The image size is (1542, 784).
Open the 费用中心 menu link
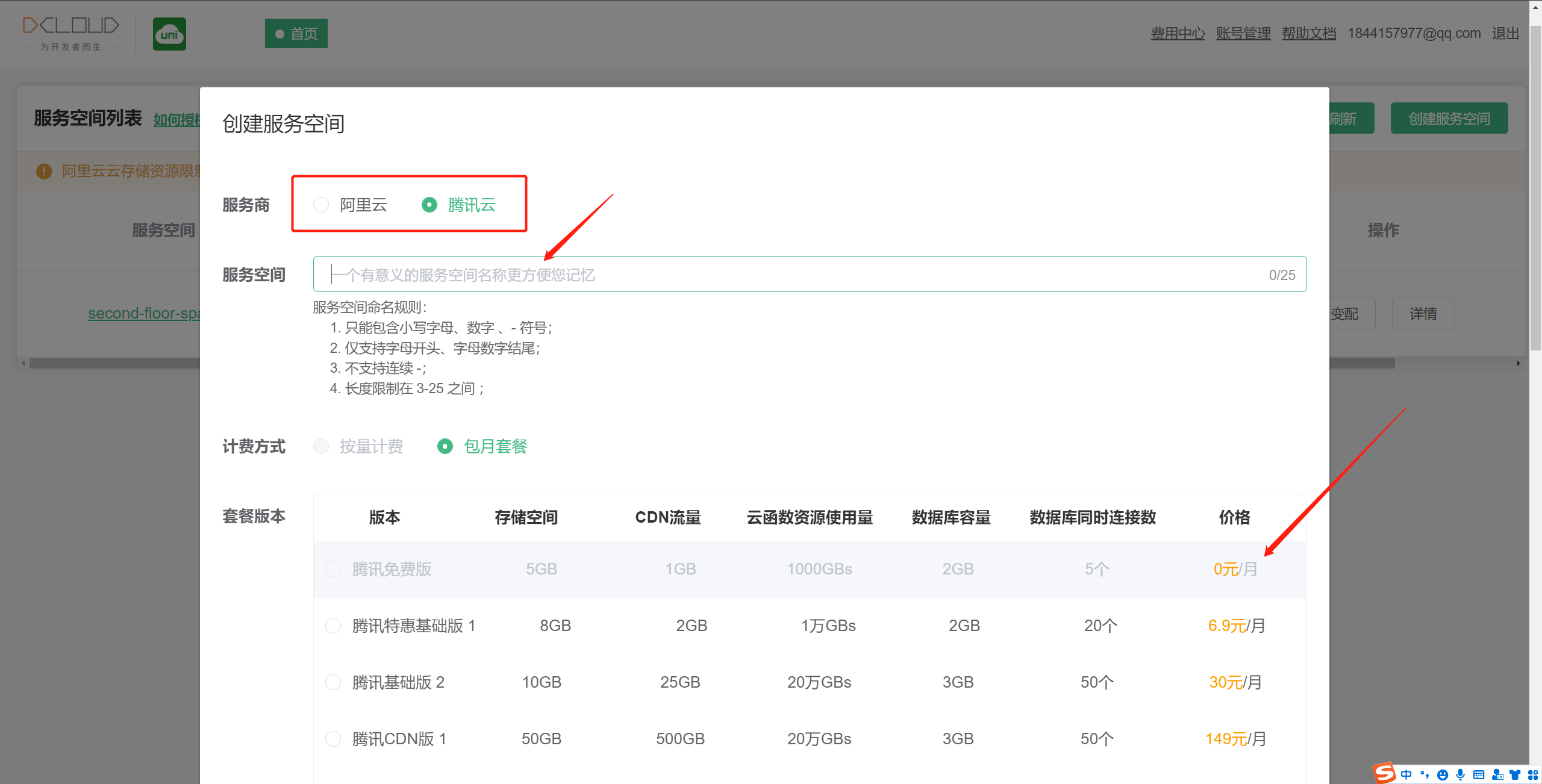tap(1178, 33)
